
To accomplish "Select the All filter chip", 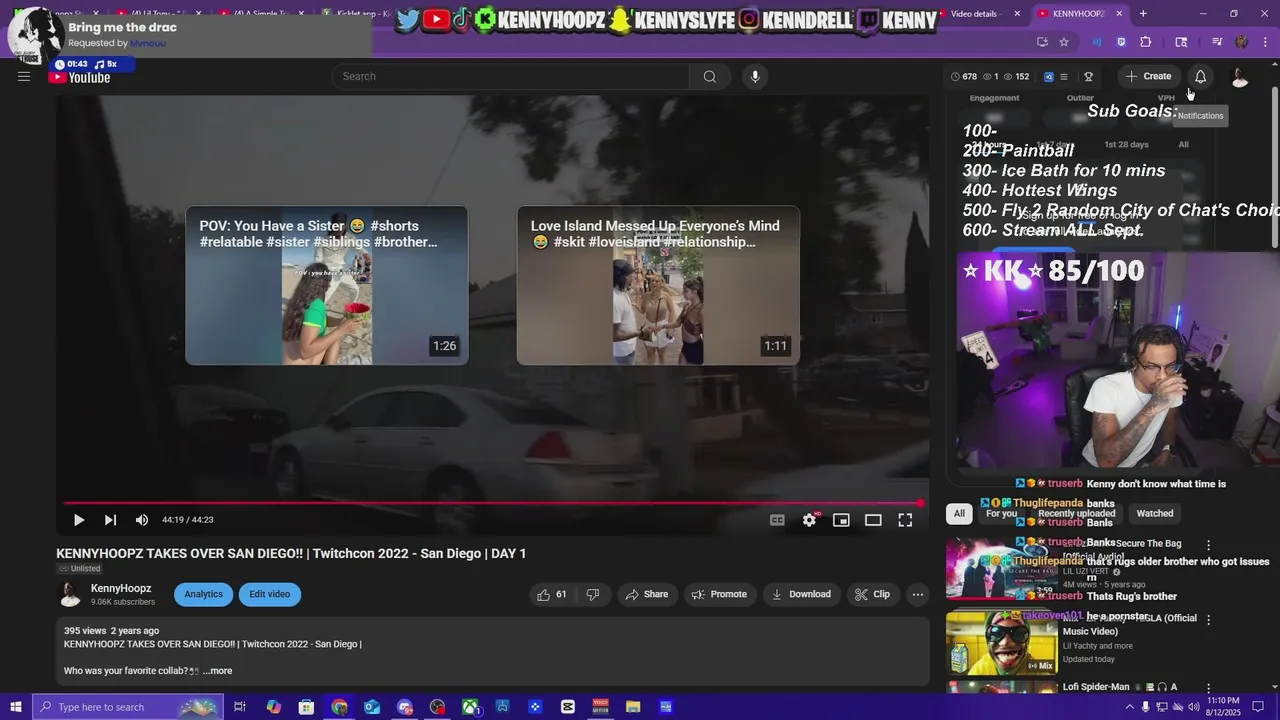I will pos(959,513).
